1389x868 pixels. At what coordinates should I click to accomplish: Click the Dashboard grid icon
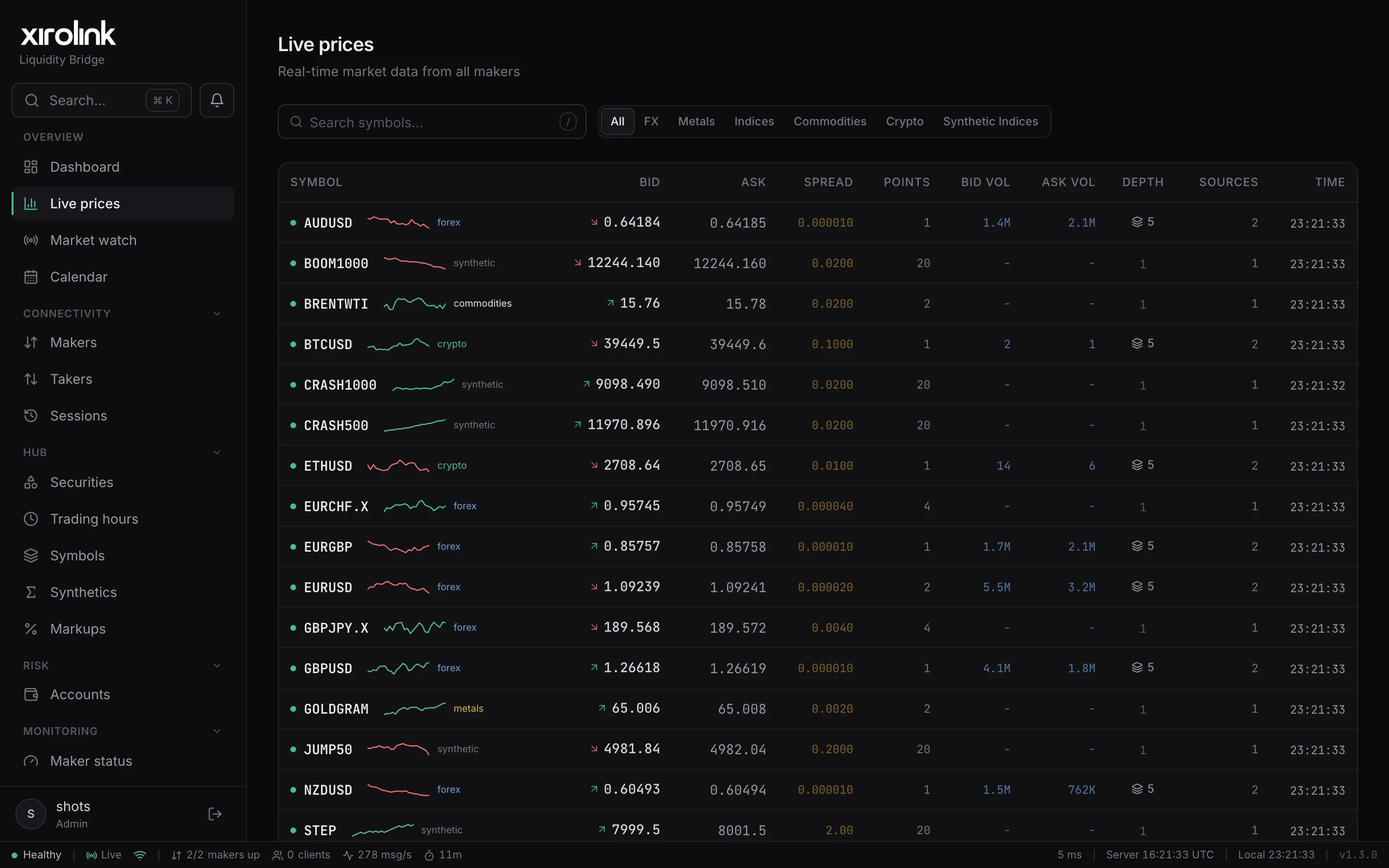(x=31, y=167)
